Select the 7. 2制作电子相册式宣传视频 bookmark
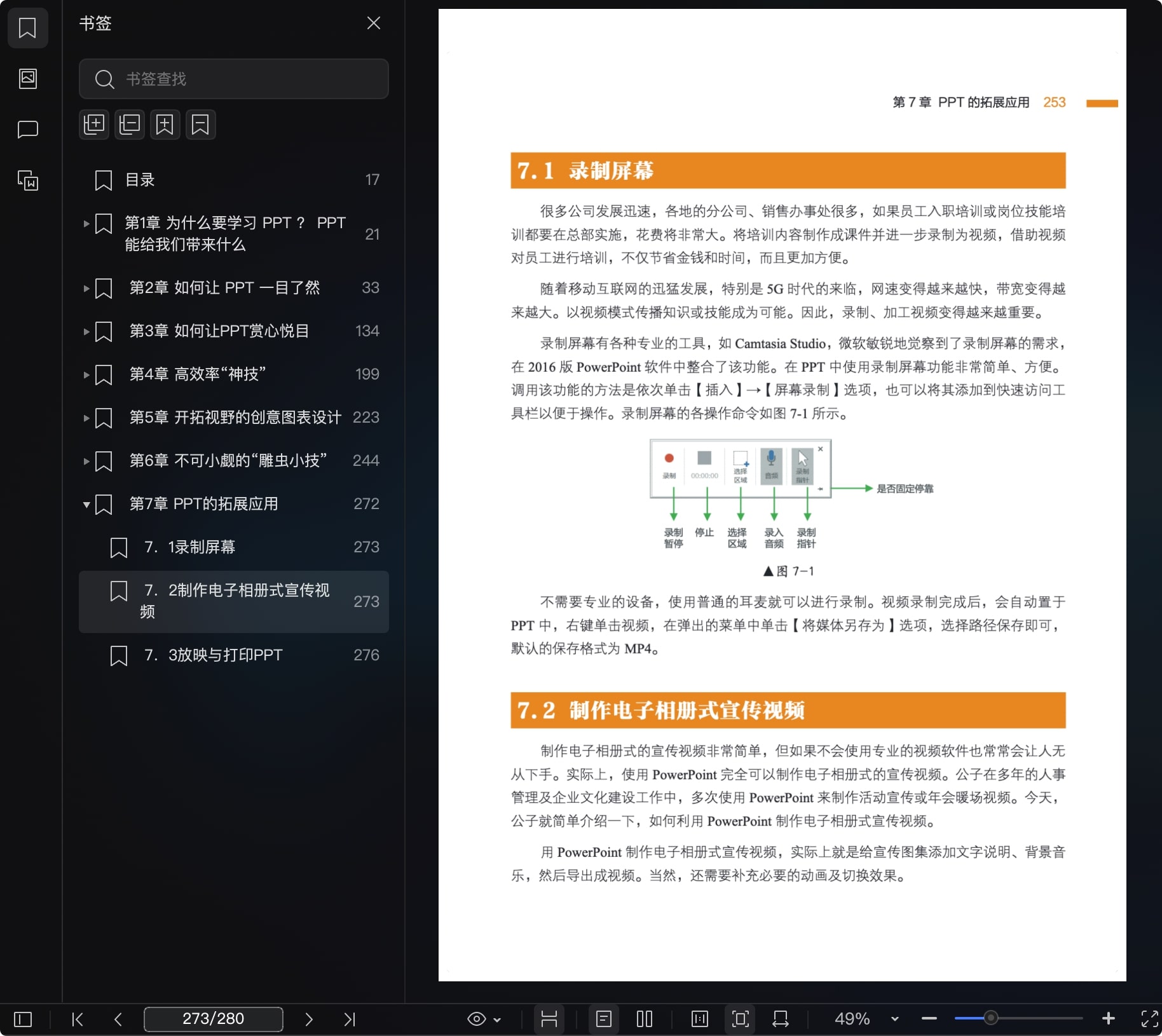1162x1036 pixels. click(233, 601)
